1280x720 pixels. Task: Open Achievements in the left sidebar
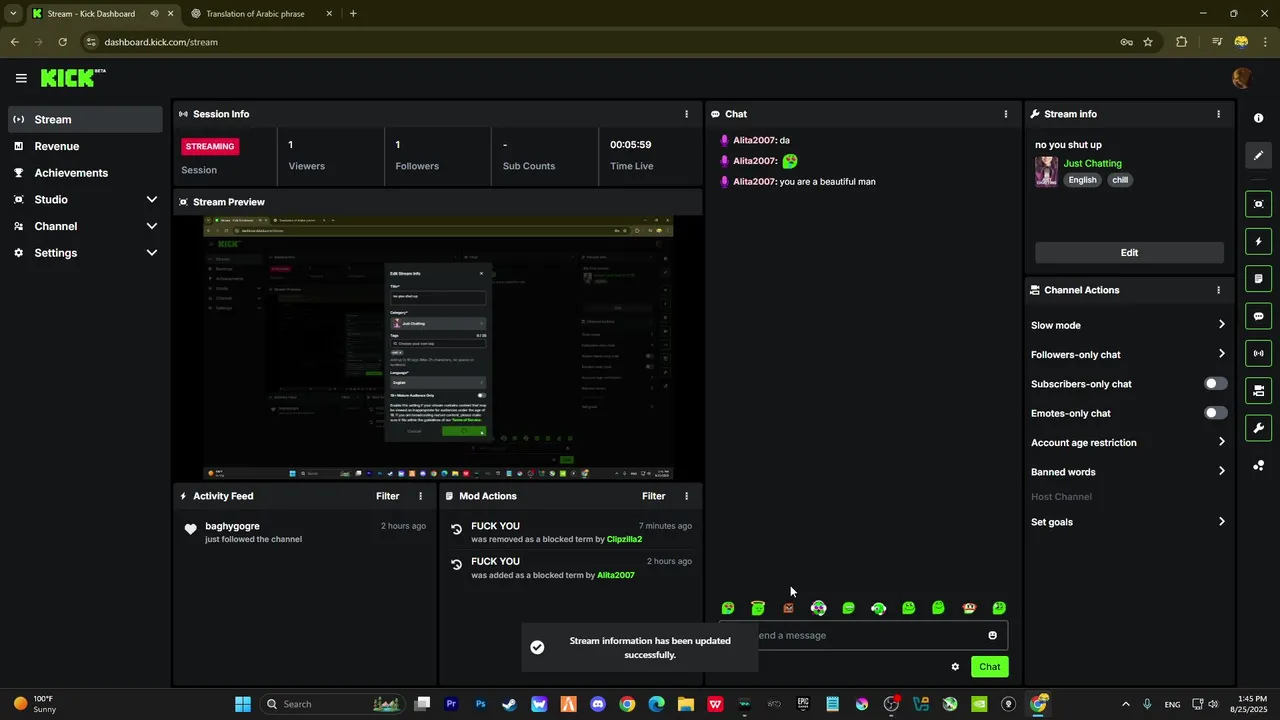[x=85, y=173]
